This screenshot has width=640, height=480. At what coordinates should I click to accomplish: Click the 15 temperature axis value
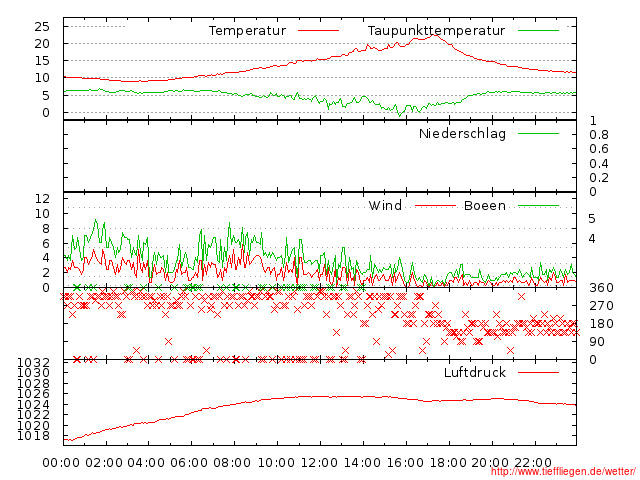click(42, 61)
